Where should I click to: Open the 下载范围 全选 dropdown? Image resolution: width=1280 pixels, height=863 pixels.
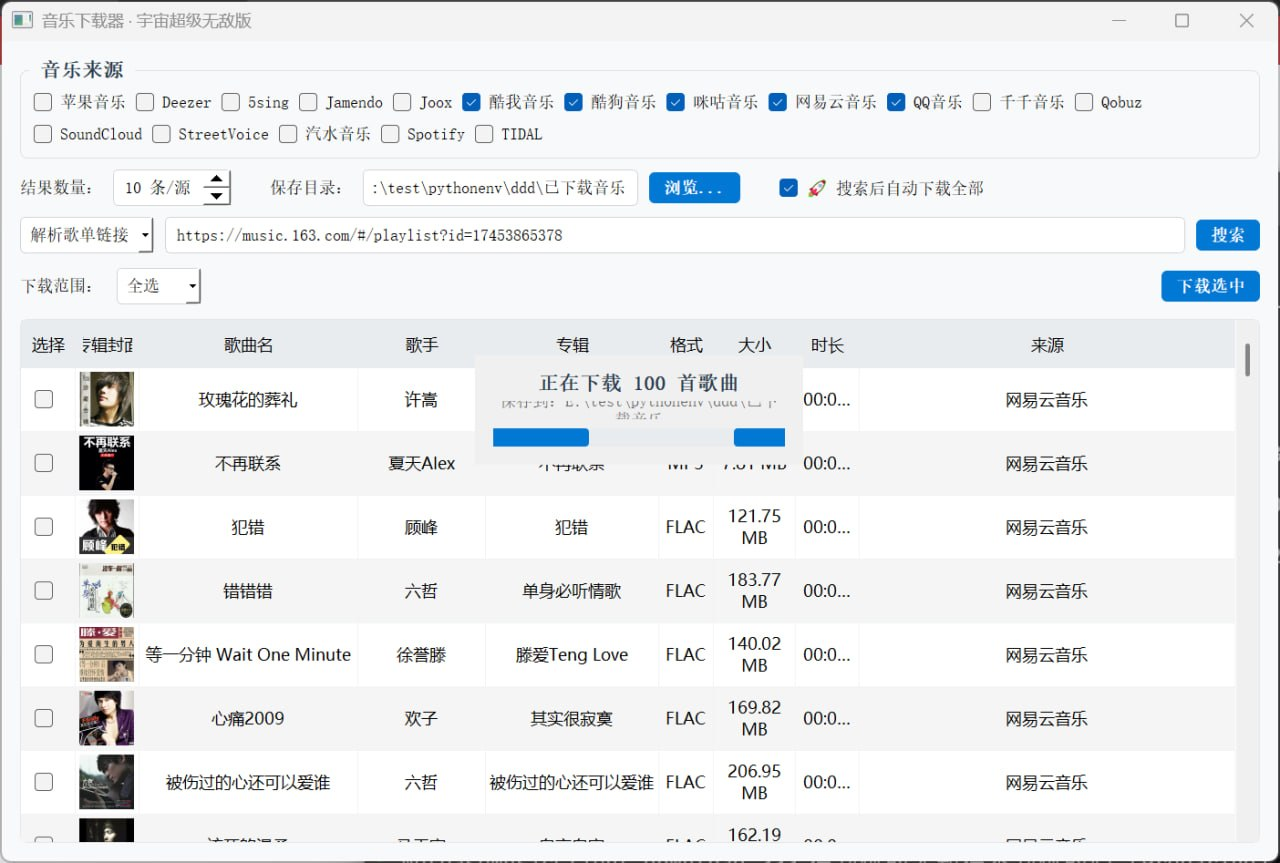tap(158, 287)
